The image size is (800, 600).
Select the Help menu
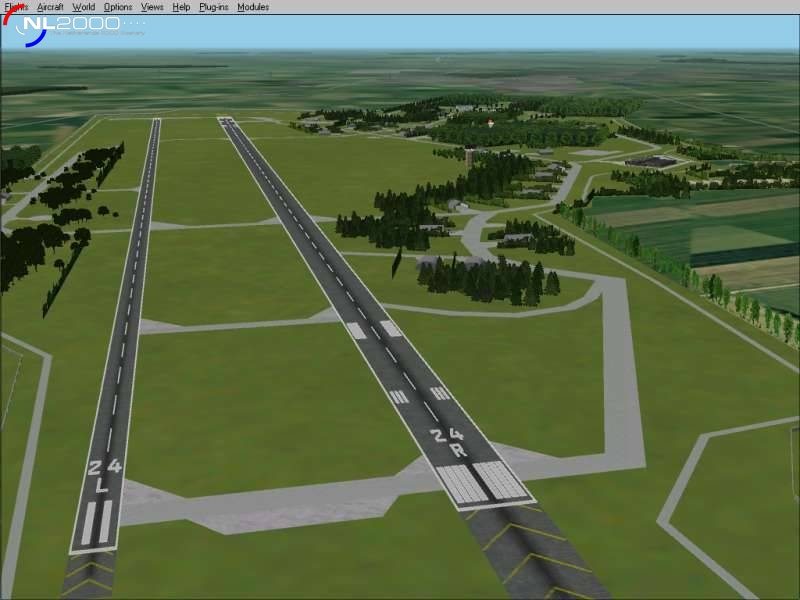[181, 7]
